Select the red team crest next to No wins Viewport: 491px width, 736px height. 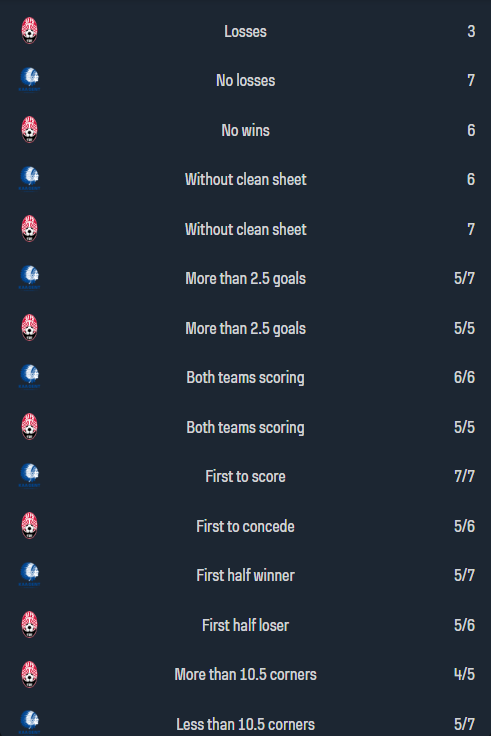tap(30, 130)
